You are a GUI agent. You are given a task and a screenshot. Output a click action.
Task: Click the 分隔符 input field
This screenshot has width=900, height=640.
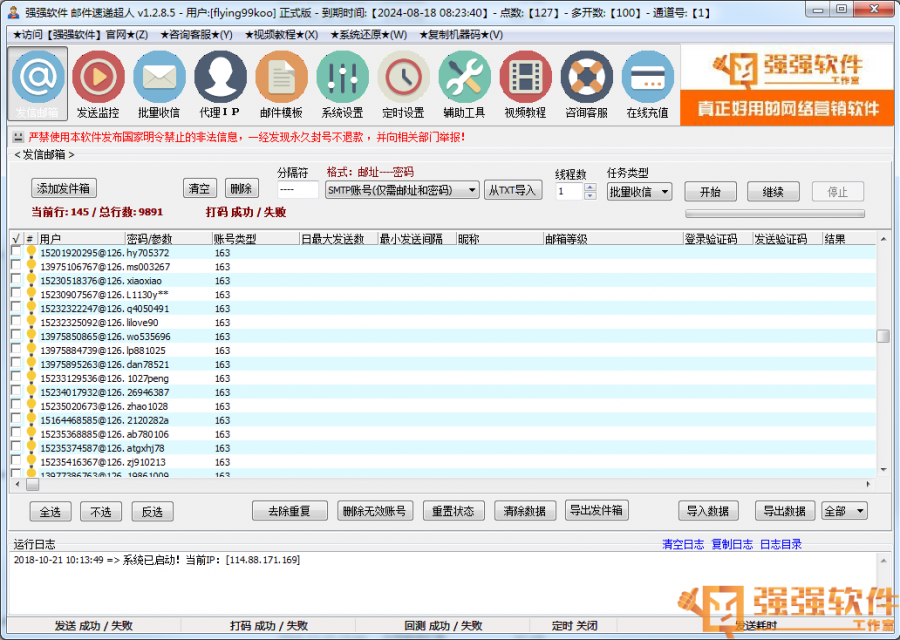tap(297, 190)
